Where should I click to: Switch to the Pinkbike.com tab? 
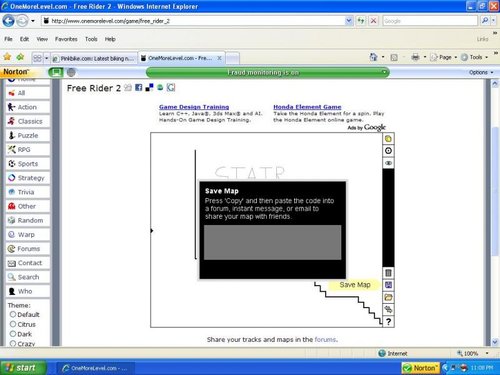pyautogui.click(x=94, y=58)
